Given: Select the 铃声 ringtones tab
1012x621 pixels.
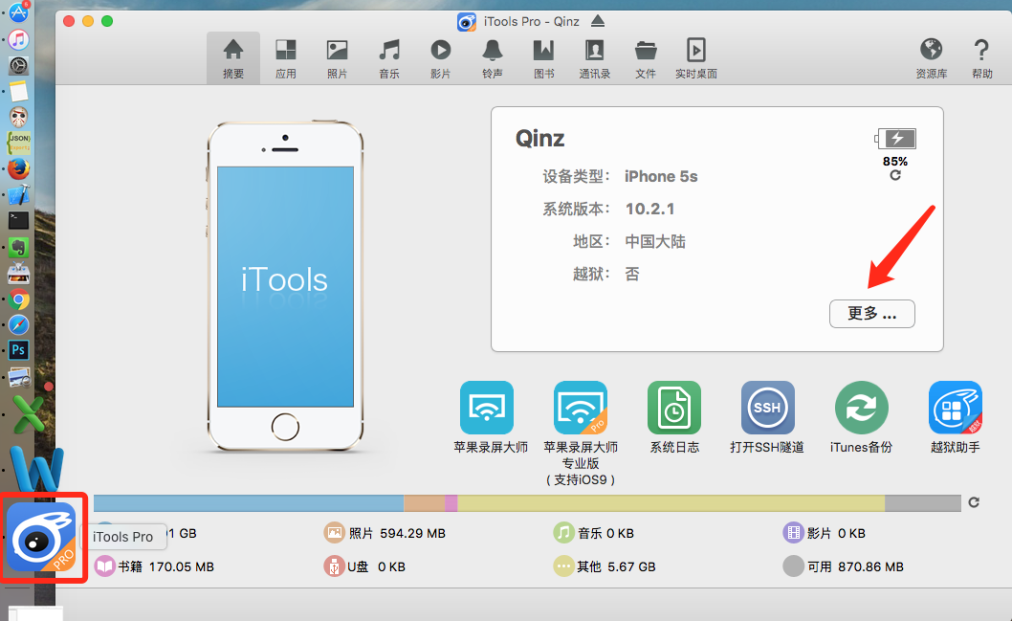Looking at the screenshot, I should [x=492, y=58].
